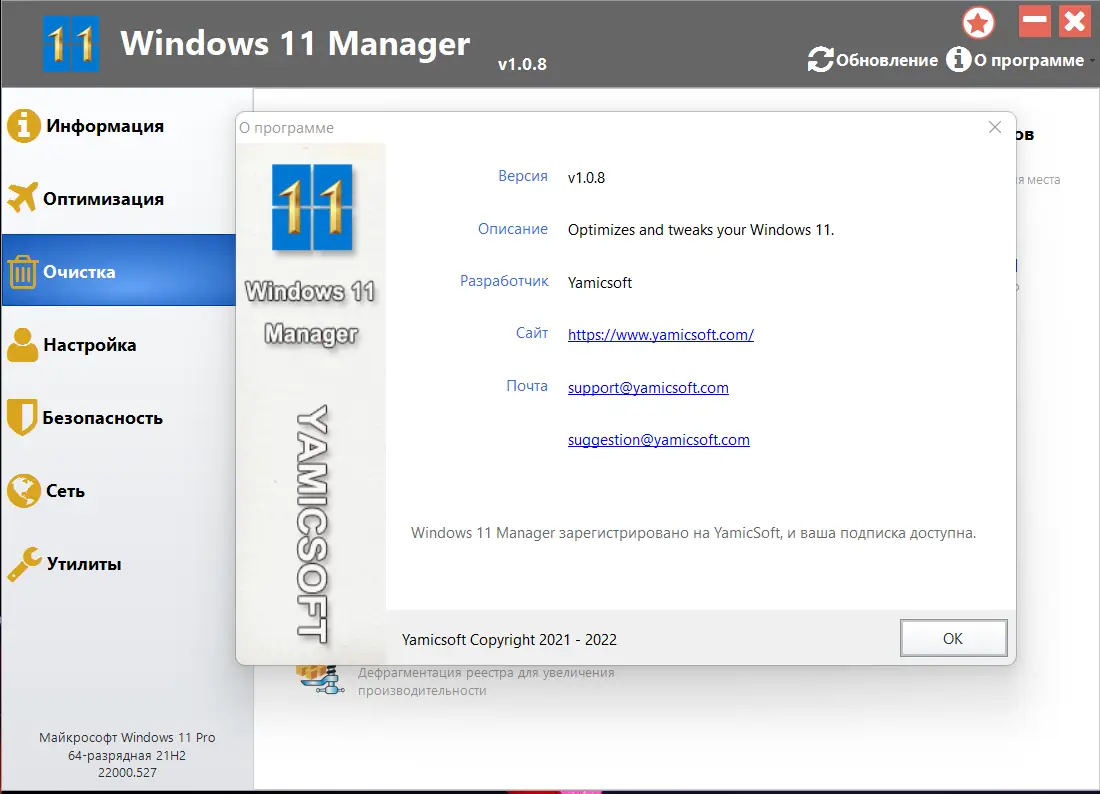Screen dimensions: 1100x794
Task: Close the О программе dialog with the X
Action: tap(994, 127)
